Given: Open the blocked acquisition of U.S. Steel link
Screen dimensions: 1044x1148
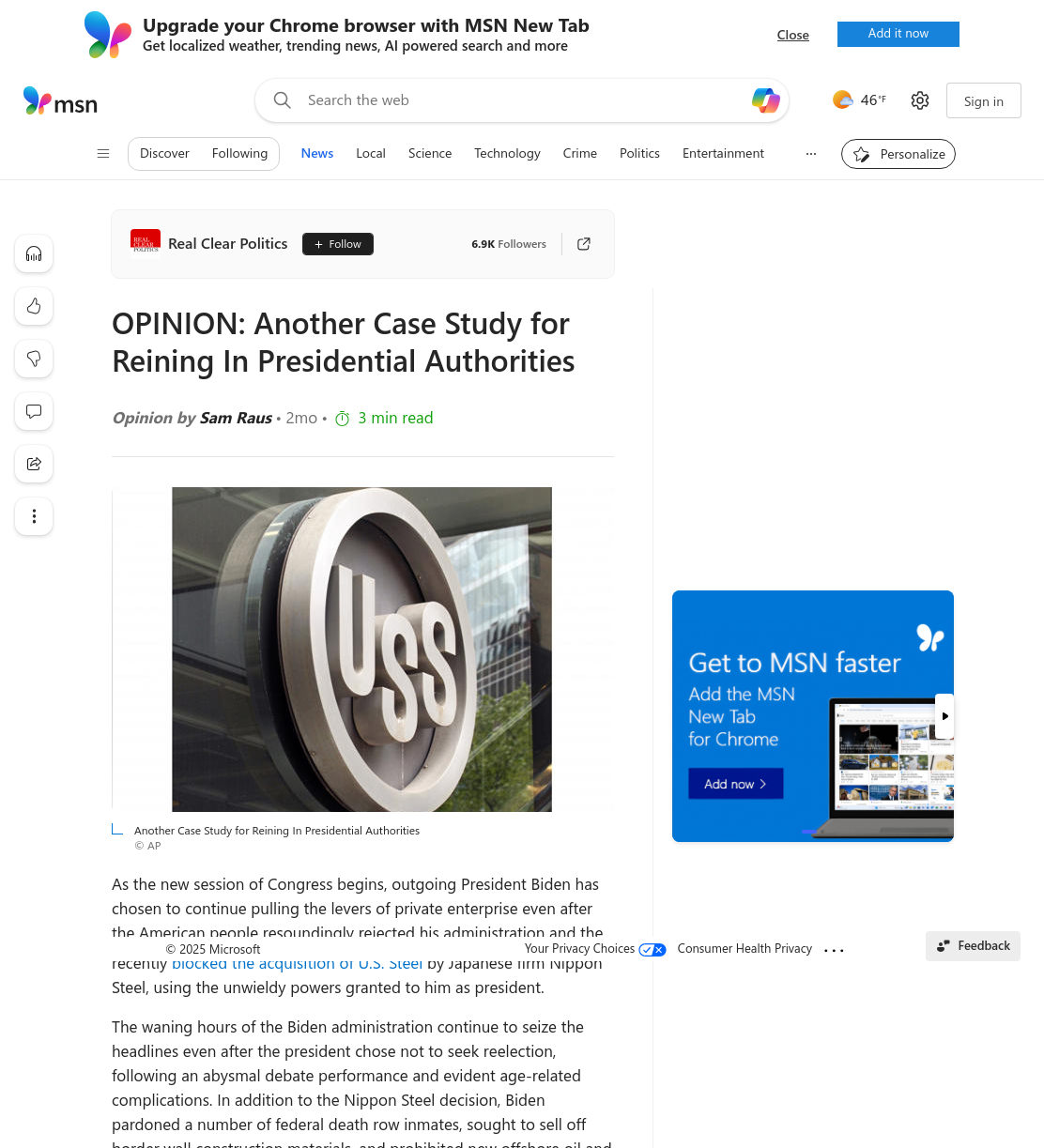Looking at the screenshot, I should click(297, 963).
